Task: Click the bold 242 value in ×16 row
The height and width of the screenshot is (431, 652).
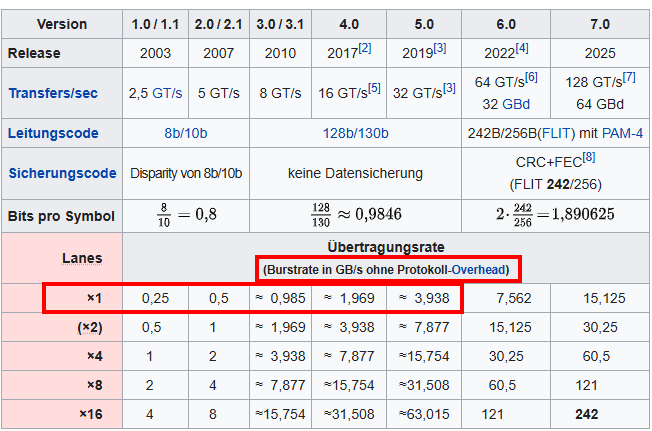Action: pyautogui.click(x=587, y=414)
